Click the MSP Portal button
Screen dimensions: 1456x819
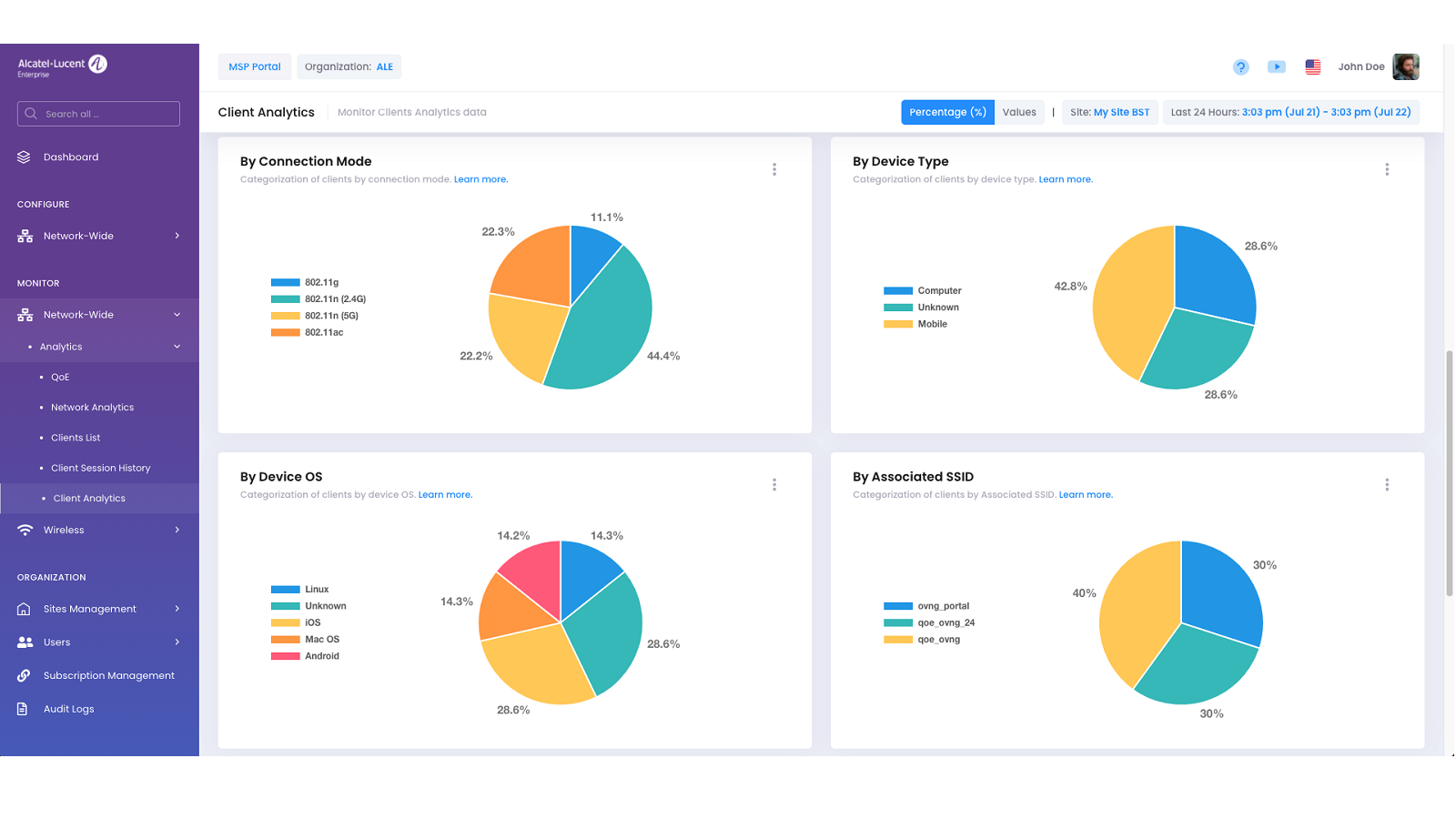(255, 66)
